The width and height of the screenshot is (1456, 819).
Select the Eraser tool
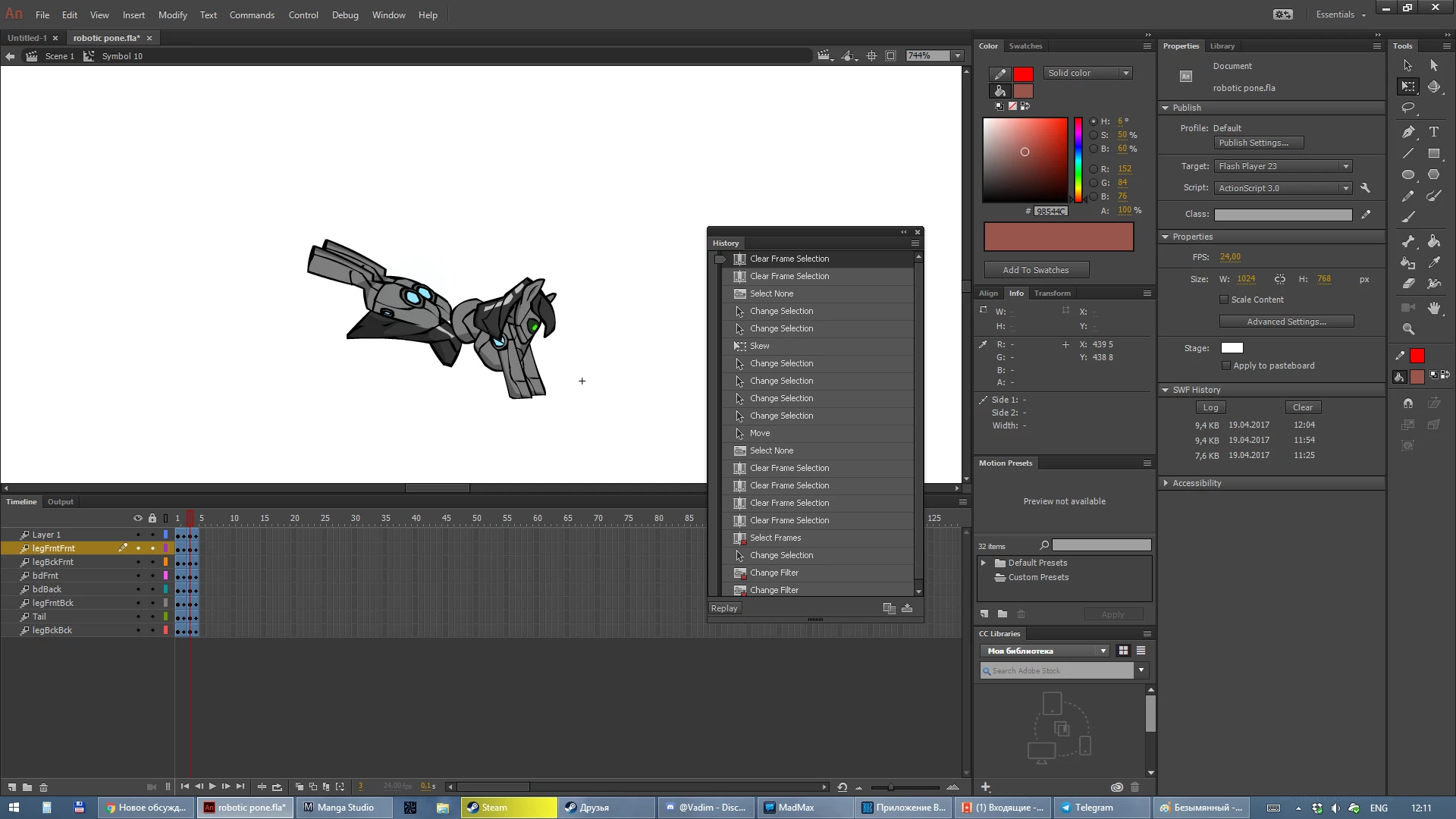click(x=1408, y=284)
